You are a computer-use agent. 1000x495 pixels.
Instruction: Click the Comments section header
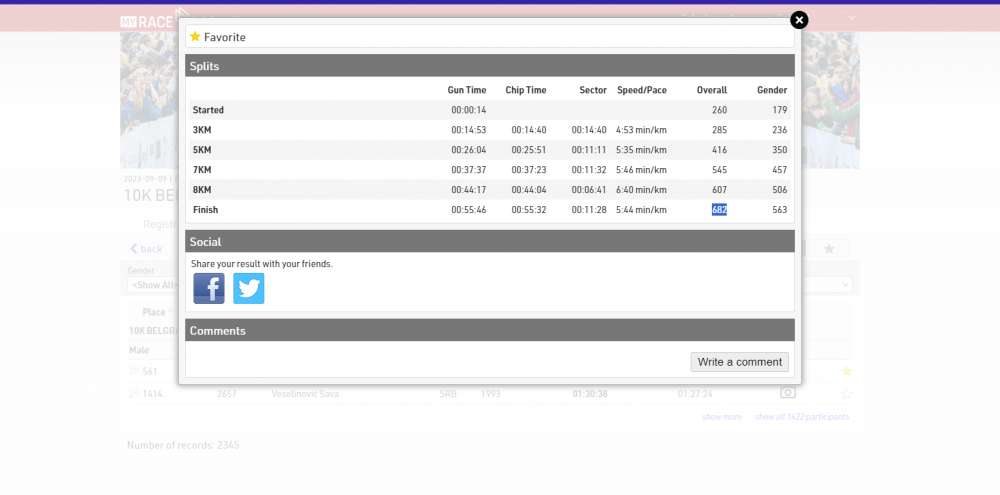tap(490, 330)
